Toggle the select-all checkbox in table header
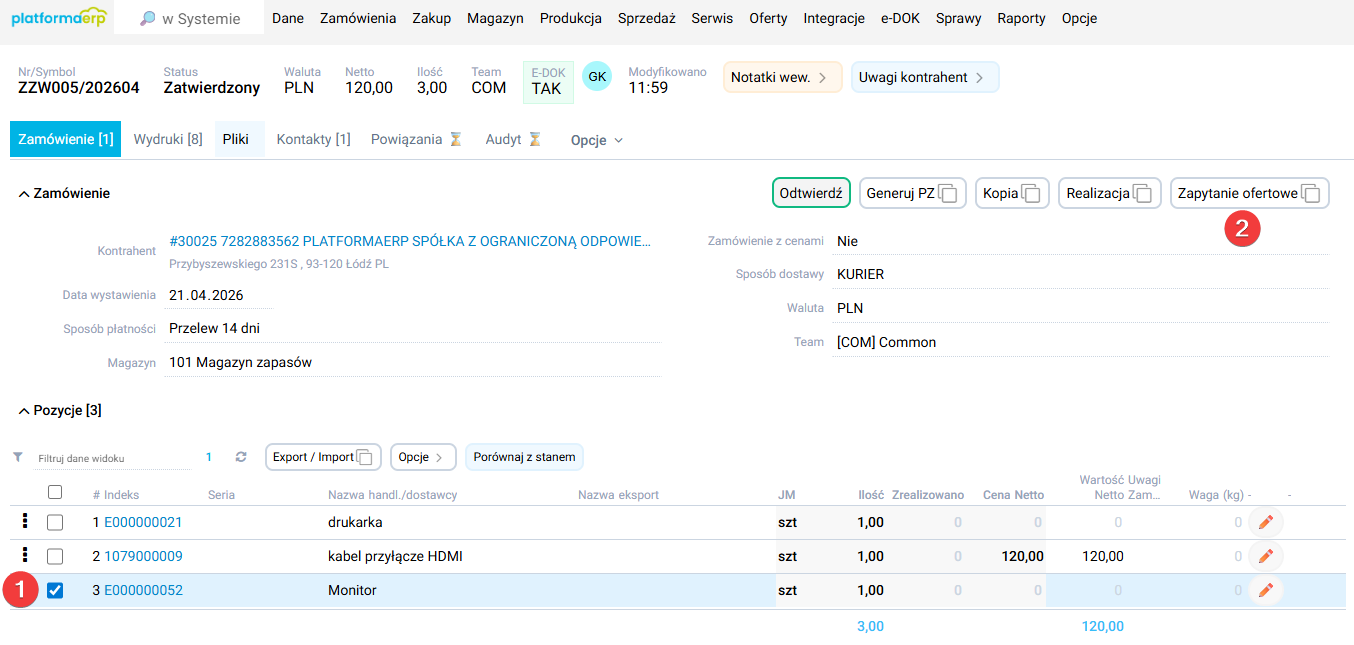The width and height of the screenshot is (1354, 645). click(55, 492)
